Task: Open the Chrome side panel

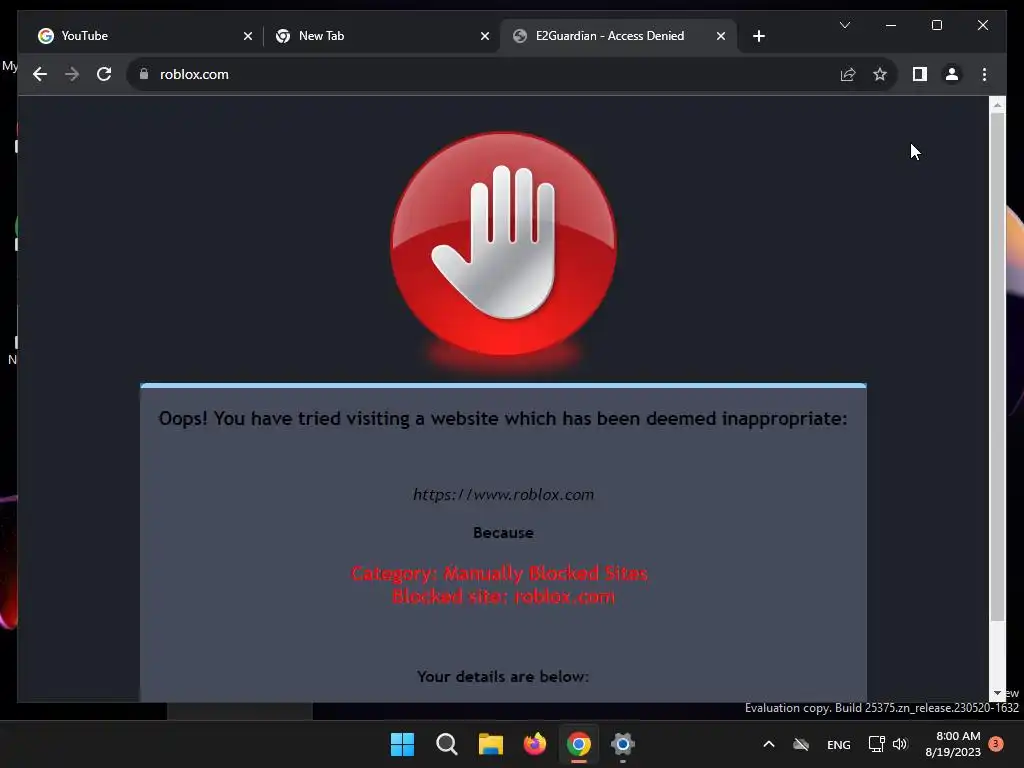Action: point(920,74)
